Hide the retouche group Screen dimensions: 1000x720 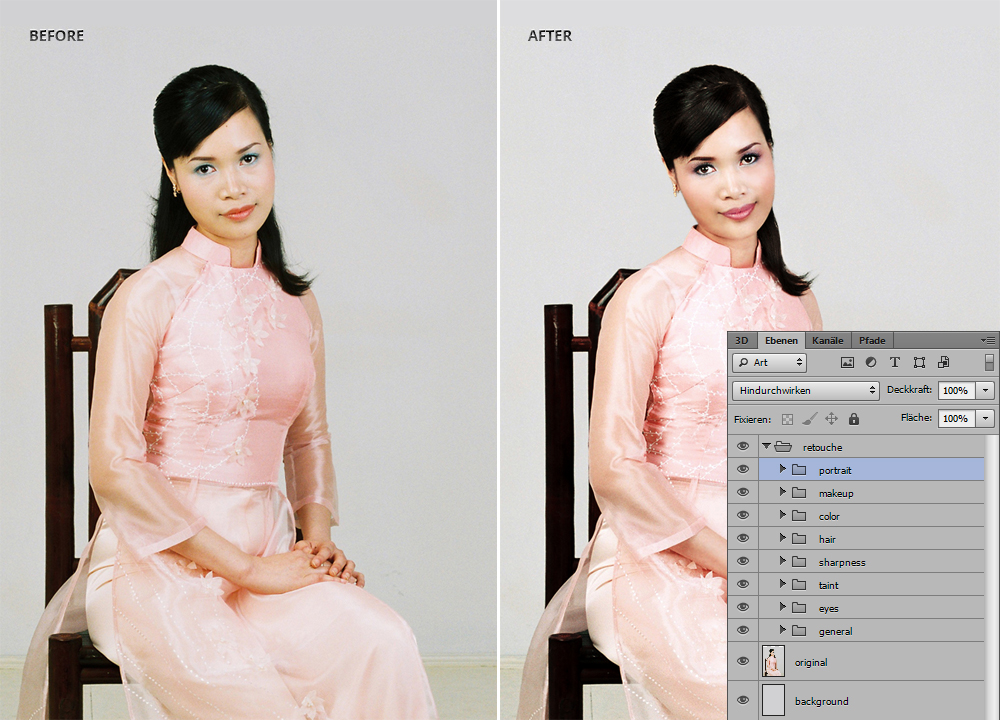point(743,446)
